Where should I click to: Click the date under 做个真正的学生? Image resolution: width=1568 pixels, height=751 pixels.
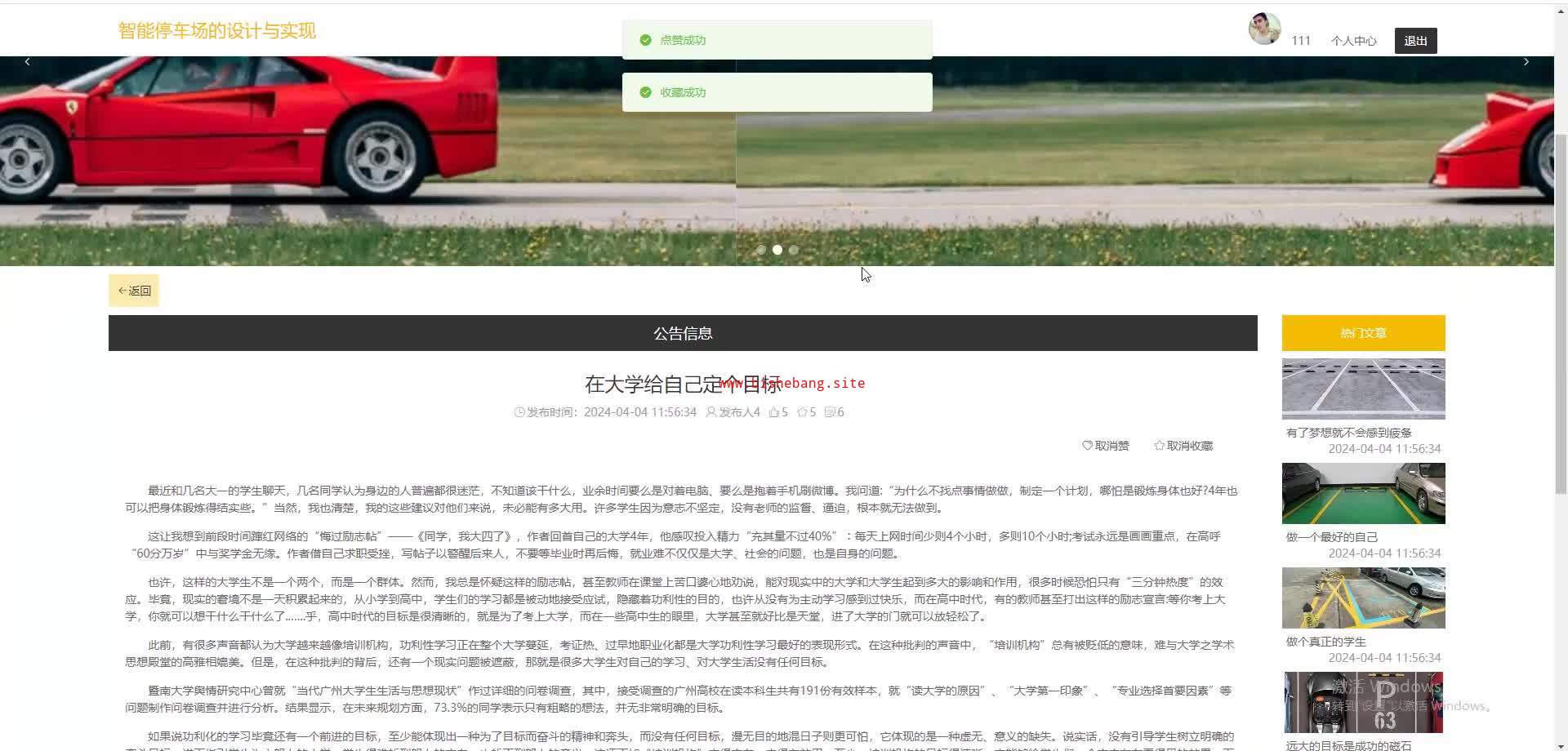coord(1385,658)
